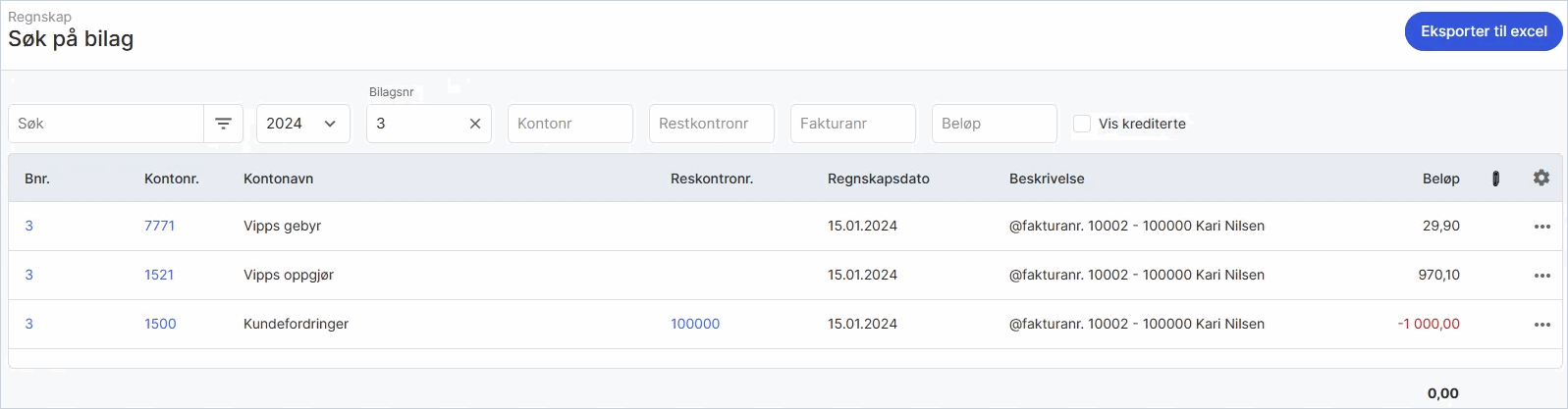Open bilag 3 in Kundefordringer row
Viewport: 1568px width, 409px height.
pos(28,324)
